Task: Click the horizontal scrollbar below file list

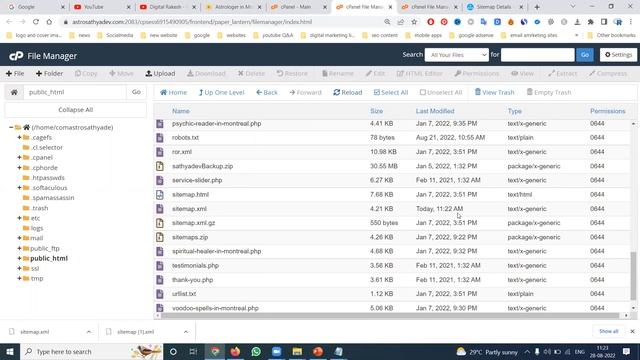Action: [390, 316]
